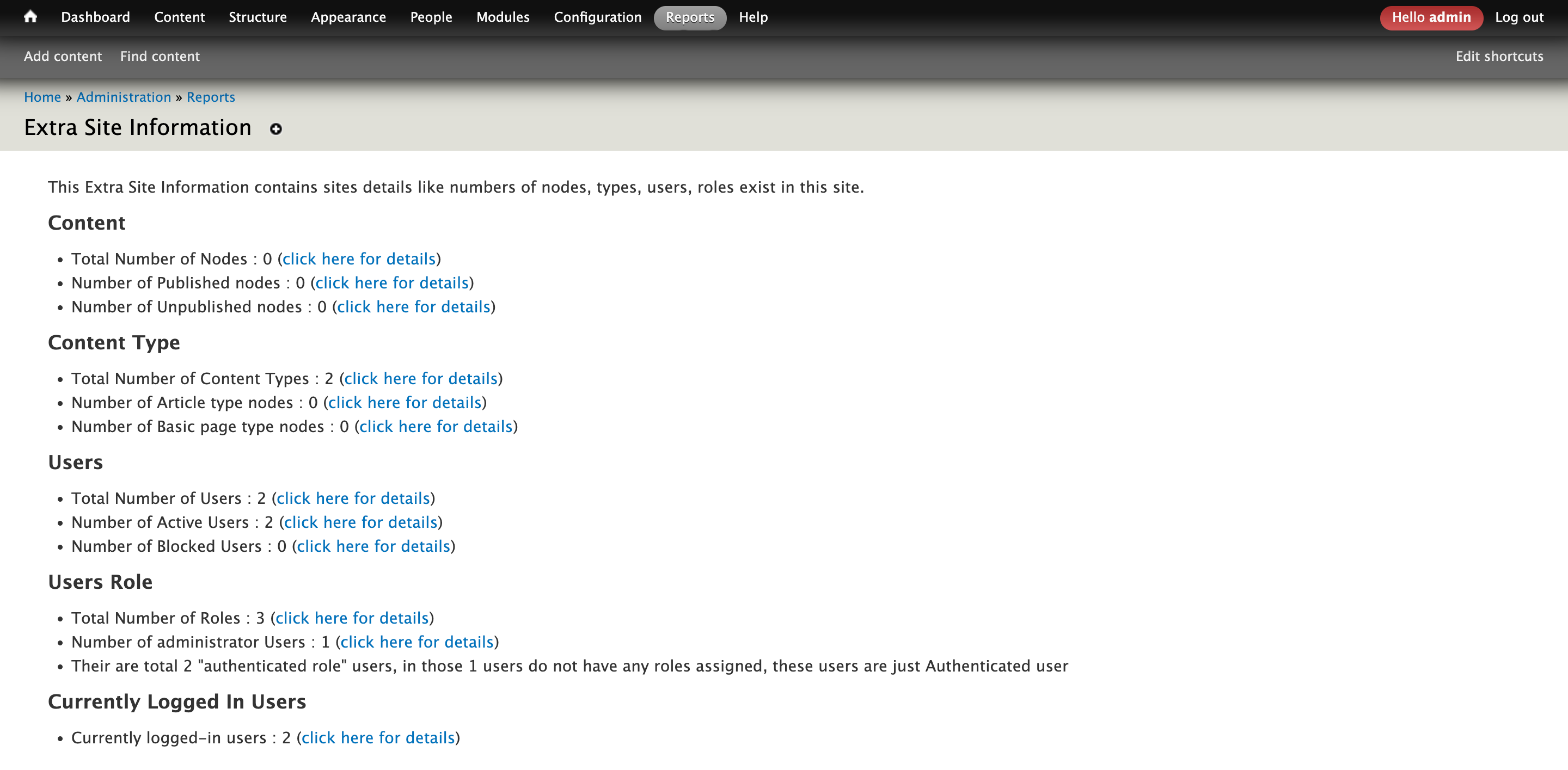This screenshot has width=1568, height=770.
Task: Click the Add content shortcut
Action: [x=63, y=56]
